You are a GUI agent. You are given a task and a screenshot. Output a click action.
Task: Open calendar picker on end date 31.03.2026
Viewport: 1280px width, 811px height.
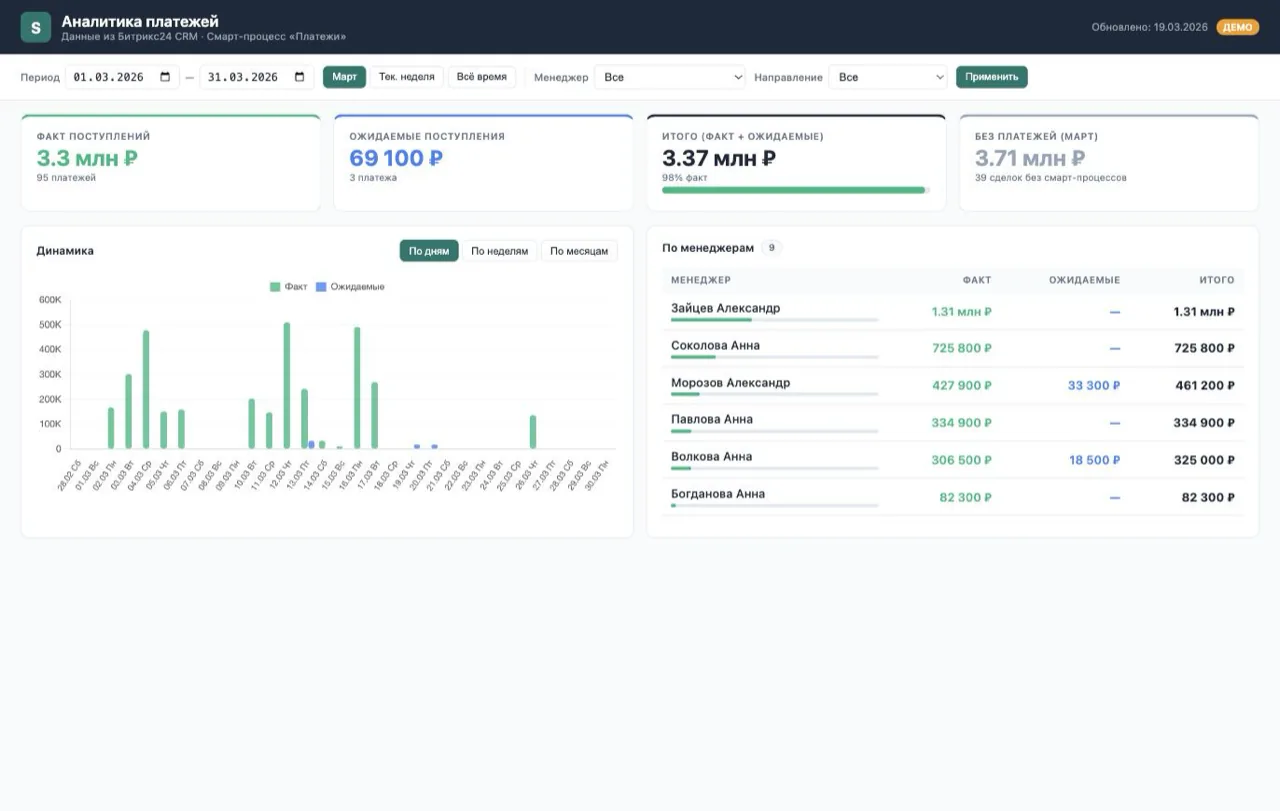pos(300,77)
